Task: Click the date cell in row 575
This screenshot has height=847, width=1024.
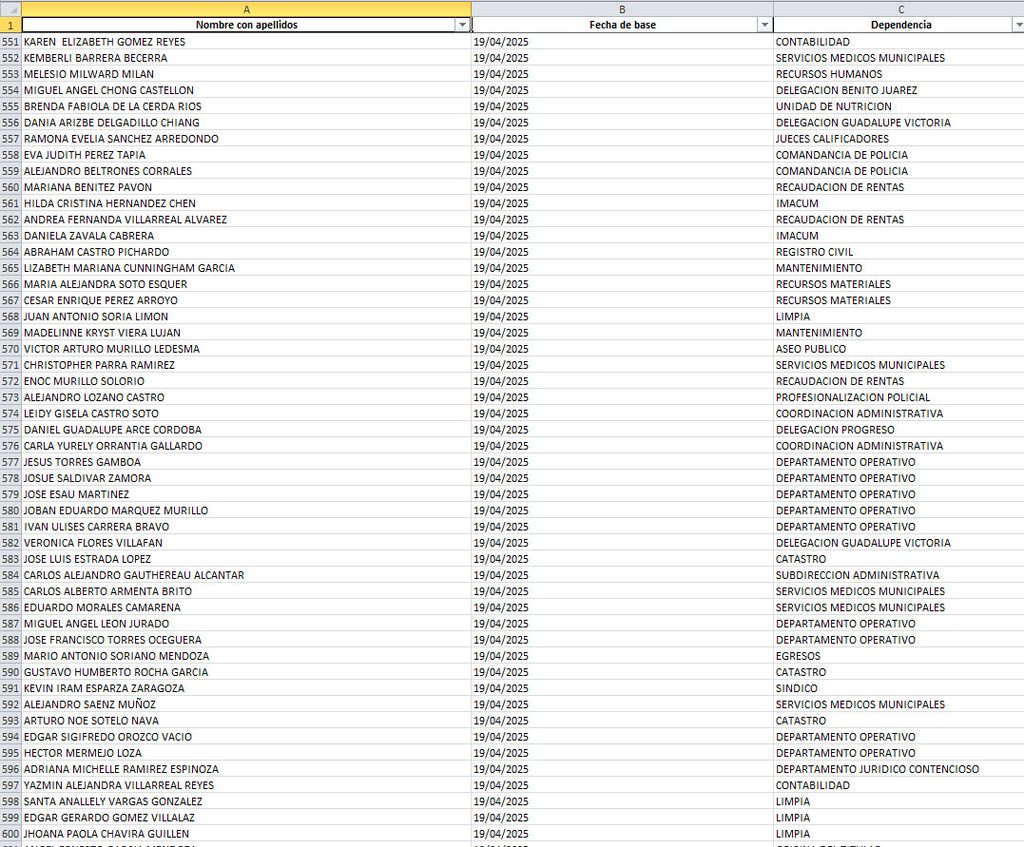Action: [622, 430]
